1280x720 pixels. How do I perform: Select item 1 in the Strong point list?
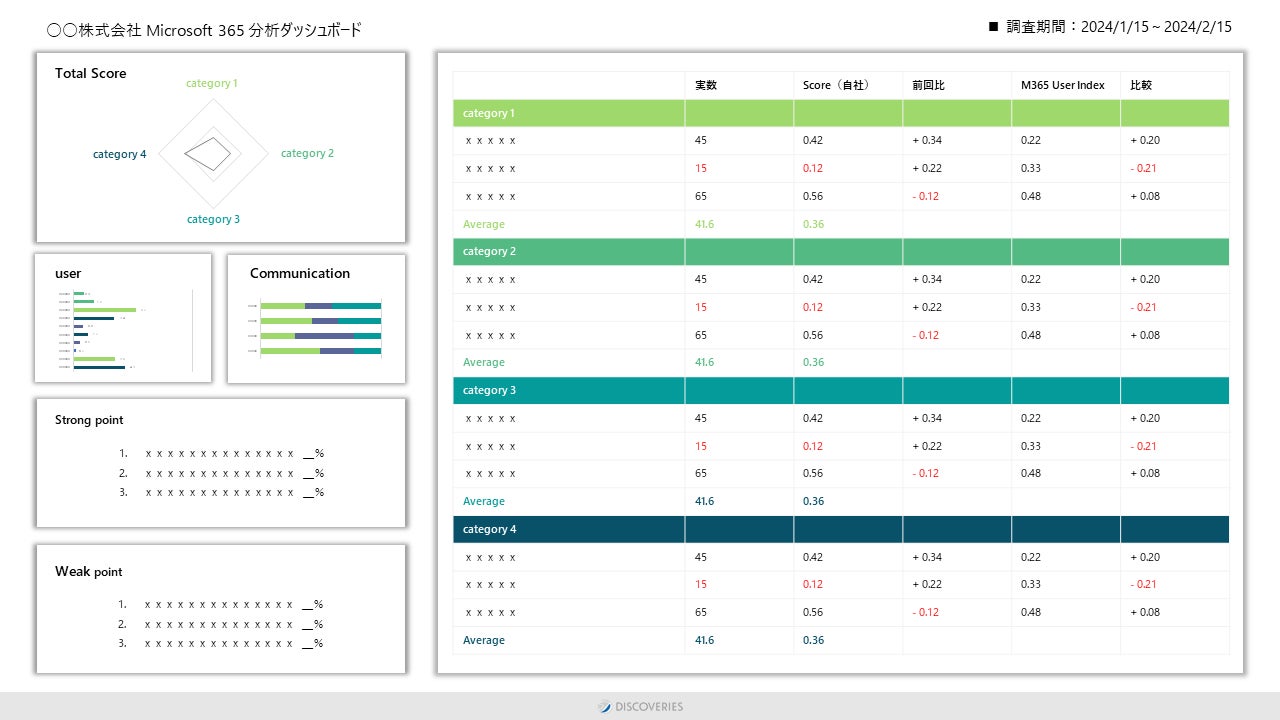[221, 454]
